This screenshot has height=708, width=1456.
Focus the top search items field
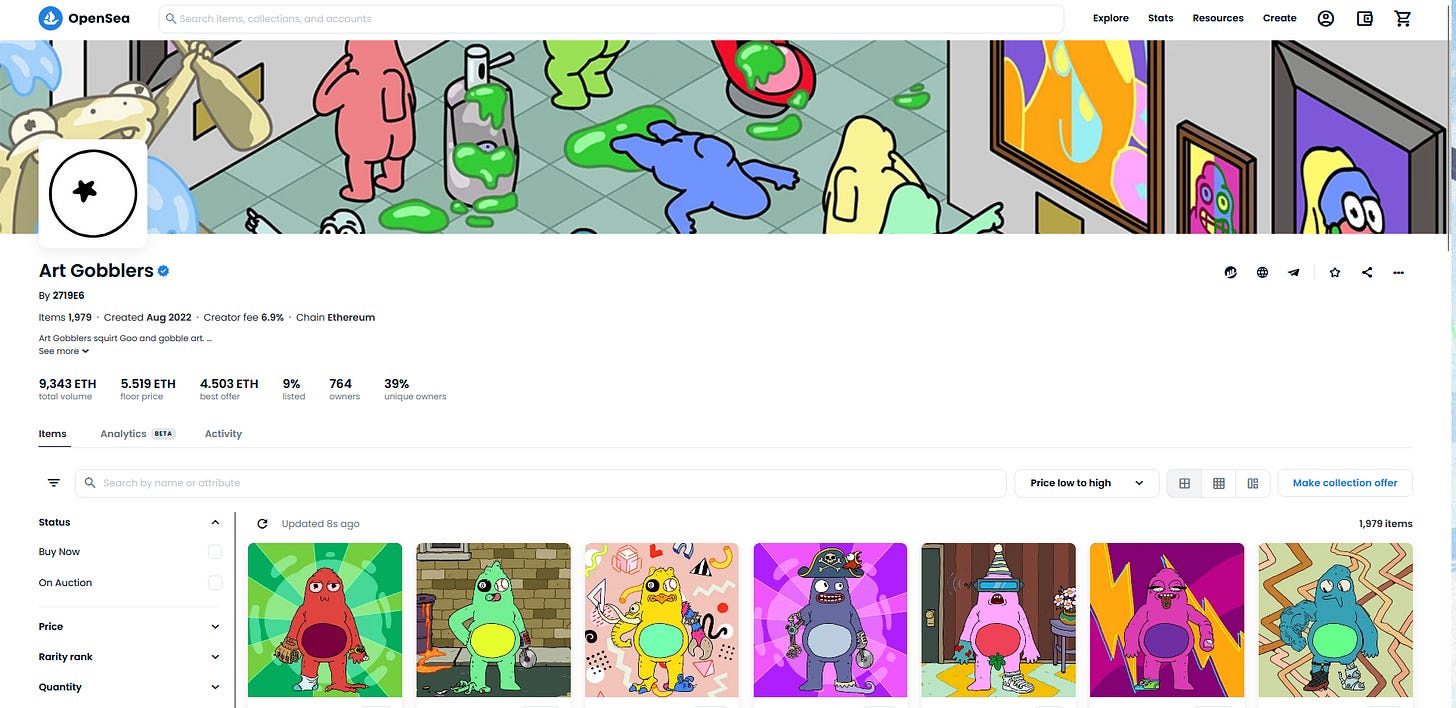point(611,18)
